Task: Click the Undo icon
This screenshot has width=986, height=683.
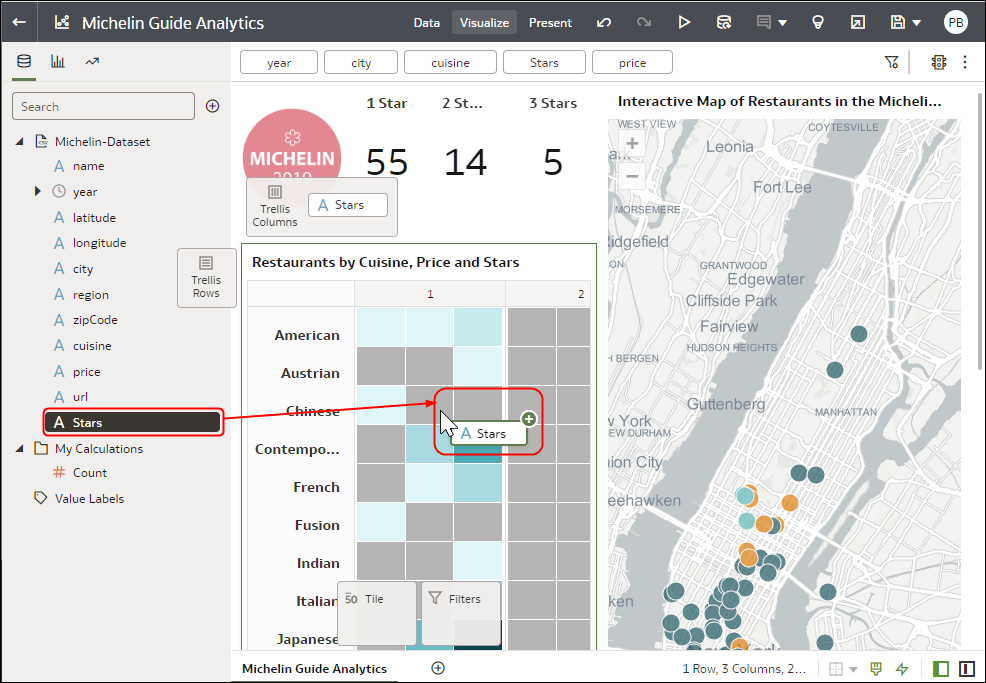Action: coord(604,23)
